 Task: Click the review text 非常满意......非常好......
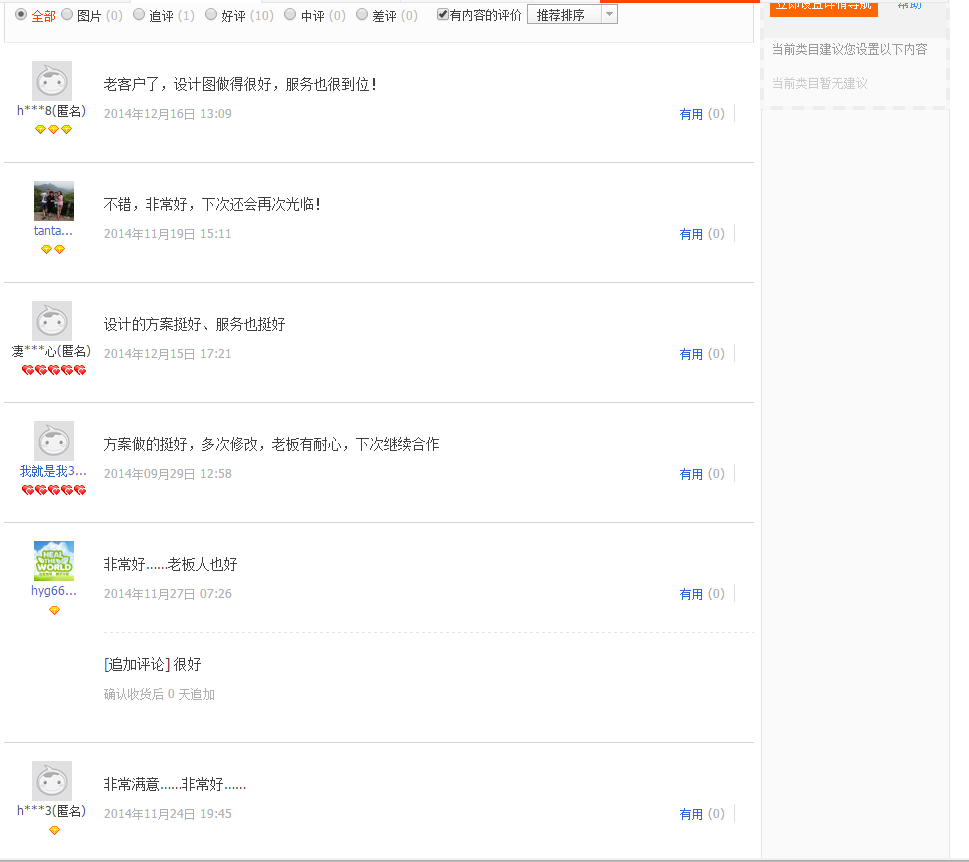click(x=175, y=785)
